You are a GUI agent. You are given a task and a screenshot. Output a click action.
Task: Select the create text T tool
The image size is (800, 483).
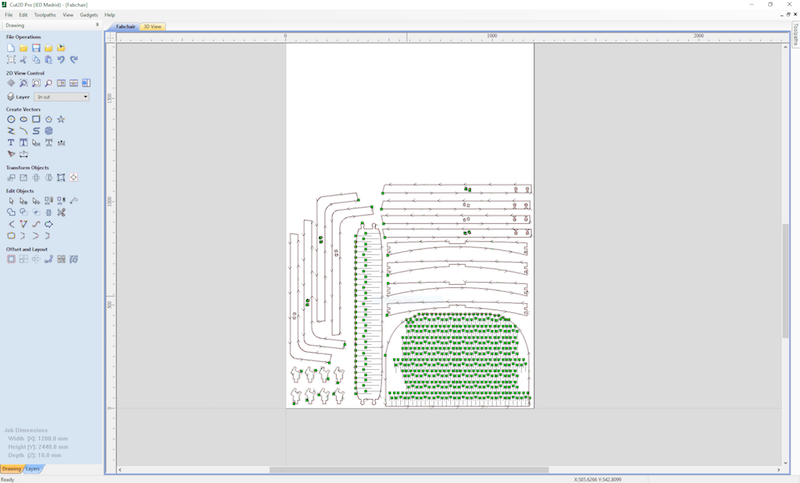point(11,143)
